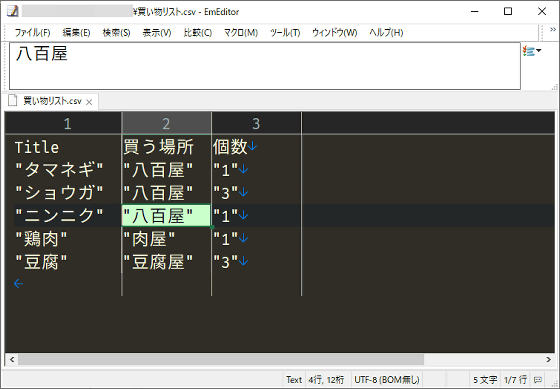560x389 pixels.
Task: Click highlighted "八百屋" cell in ニンニク row
Action: (166, 215)
